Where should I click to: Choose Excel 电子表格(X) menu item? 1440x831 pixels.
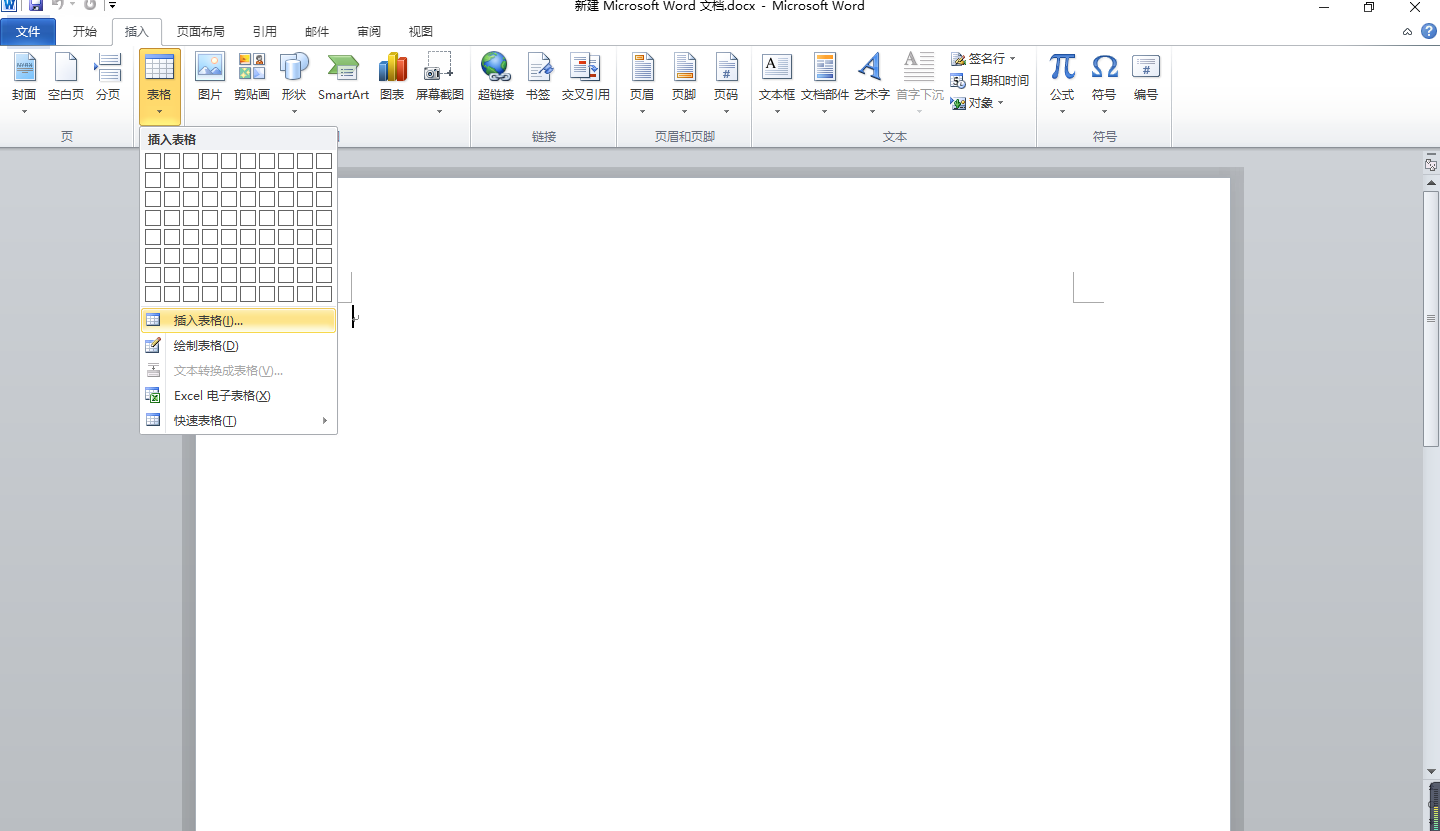point(238,395)
